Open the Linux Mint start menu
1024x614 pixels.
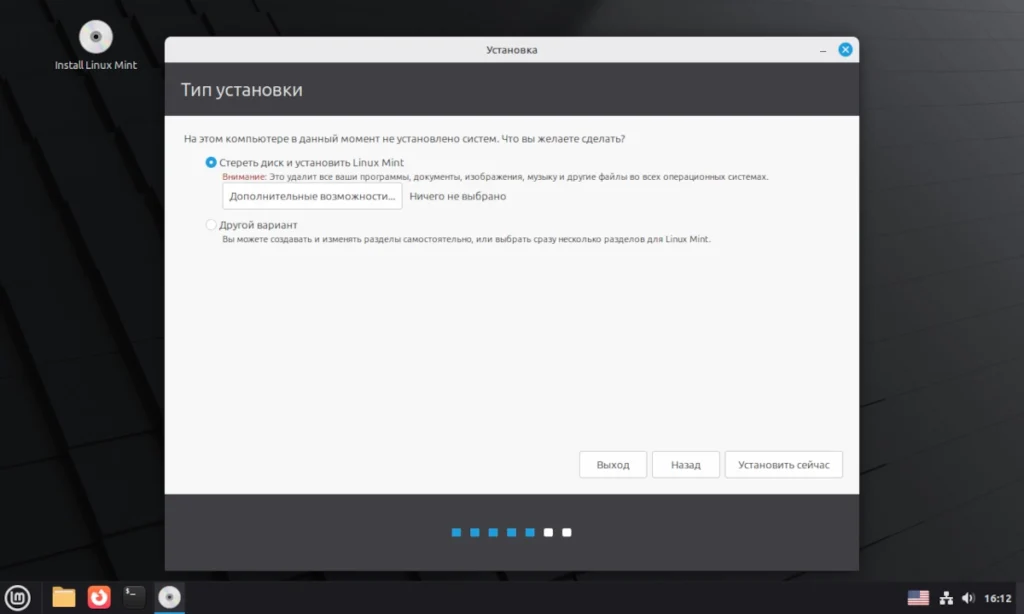pyautogui.click(x=18, y=598)
